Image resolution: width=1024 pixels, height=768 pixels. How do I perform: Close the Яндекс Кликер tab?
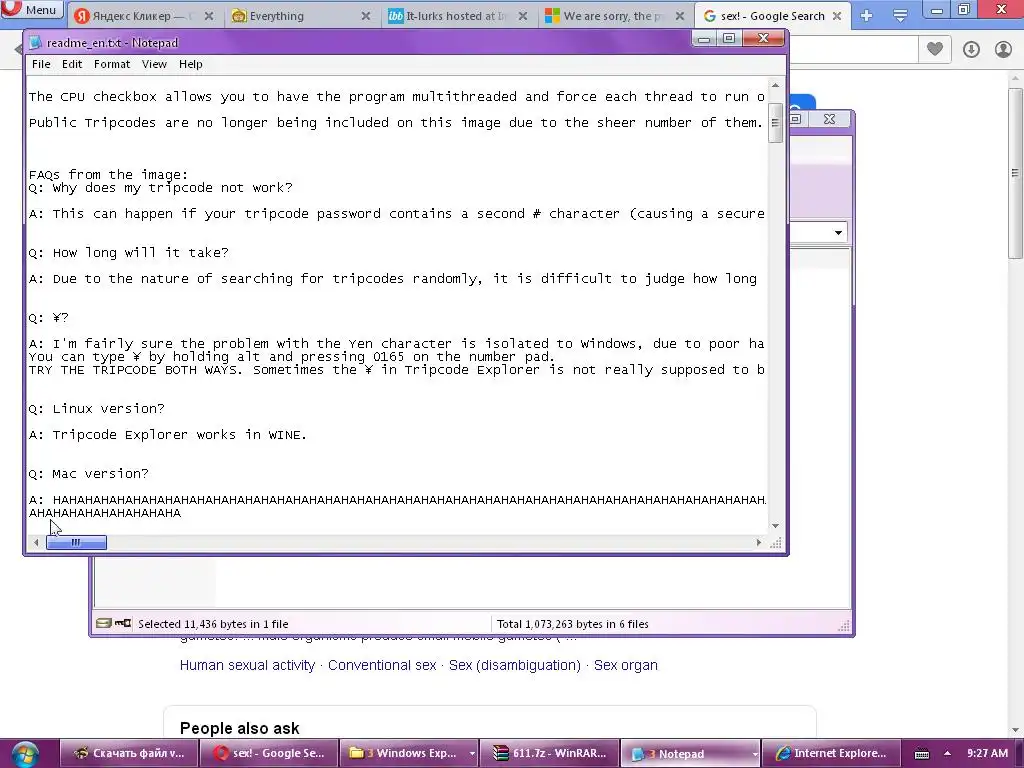tap(209, 16)
